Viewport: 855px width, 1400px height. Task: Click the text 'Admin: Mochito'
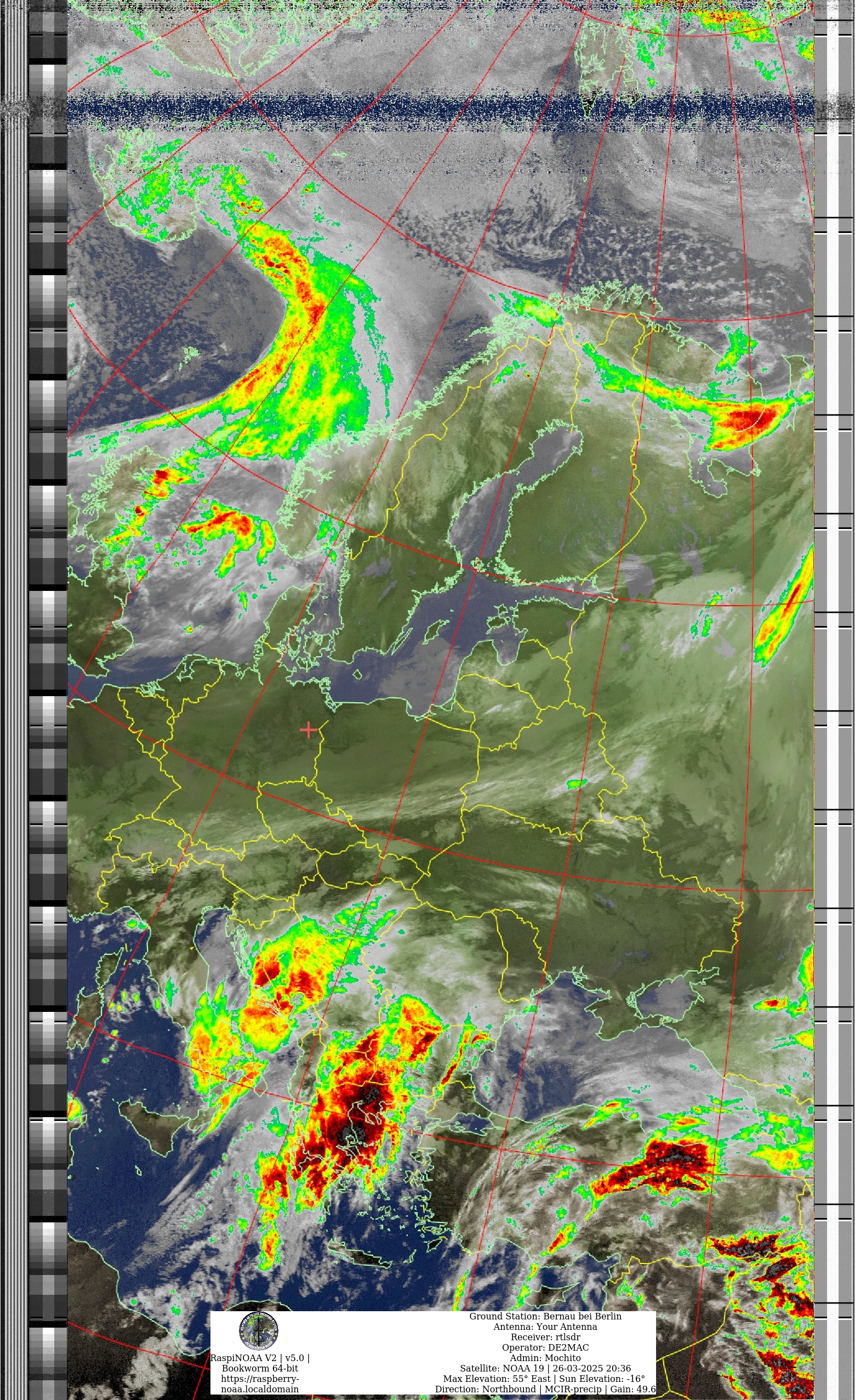coord(545,1358)
